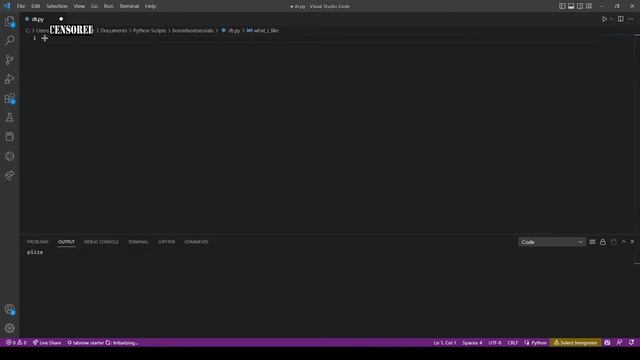Click the Ln 1, Col 1 position indicator

[x=444, y=342]
